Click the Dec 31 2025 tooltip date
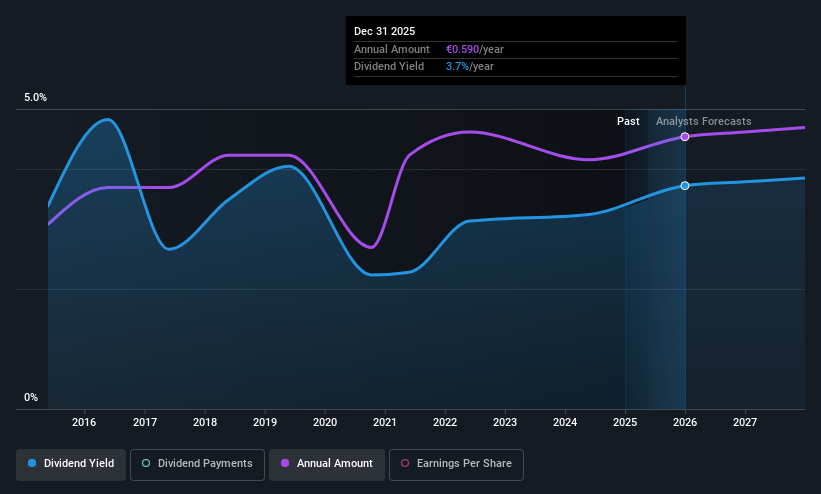Viewport: 821px width, 494px height. pos(384,31)
